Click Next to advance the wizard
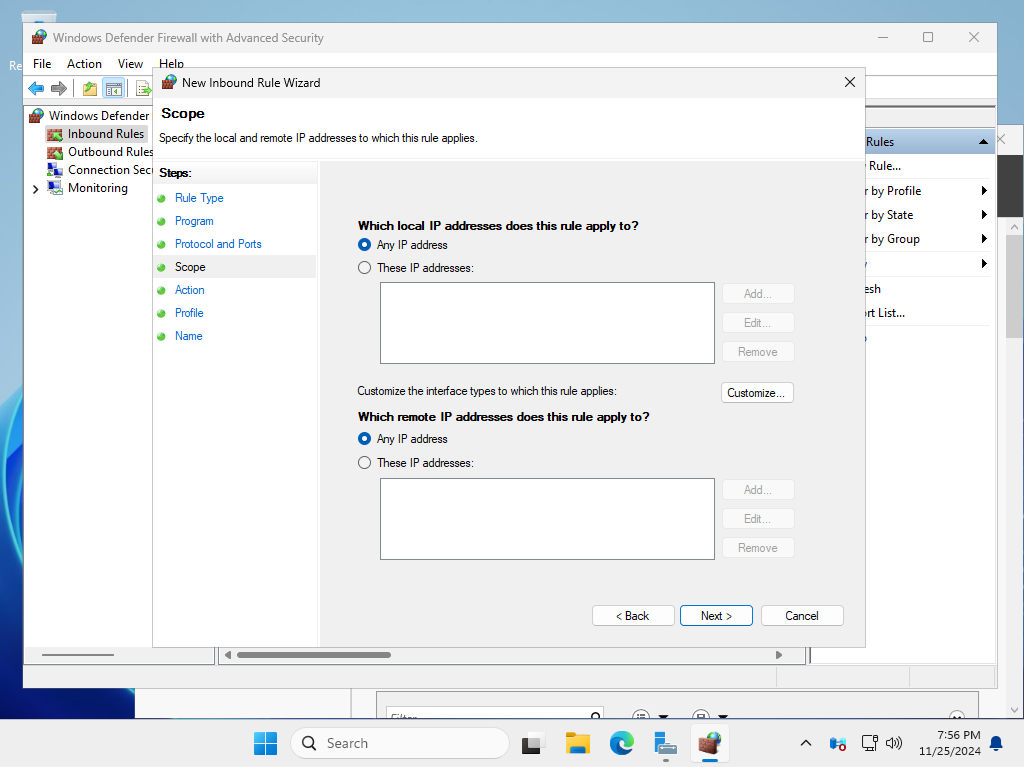 tap(716, 615)
